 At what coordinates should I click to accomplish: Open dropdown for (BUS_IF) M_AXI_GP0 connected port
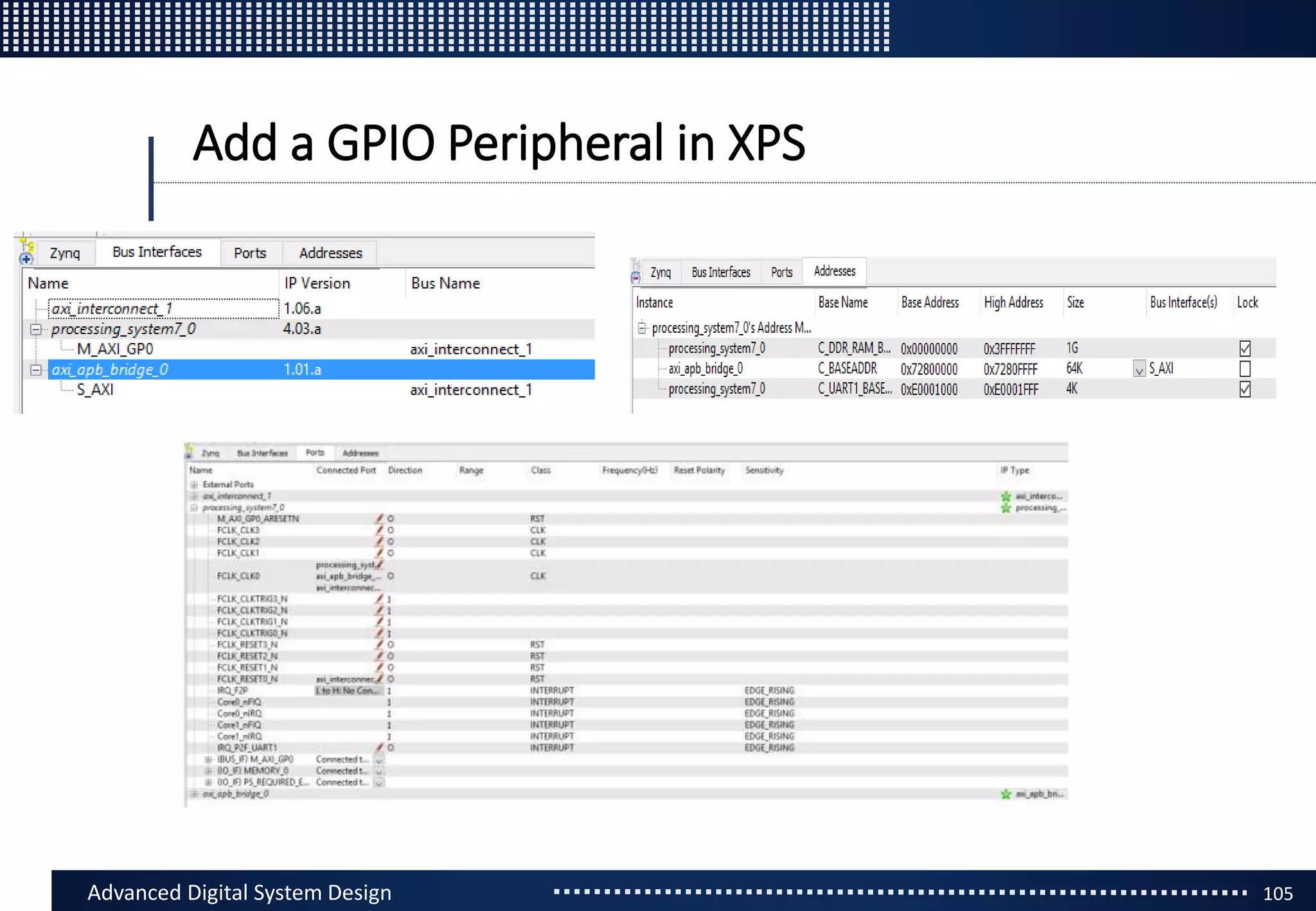click(379, 759)
